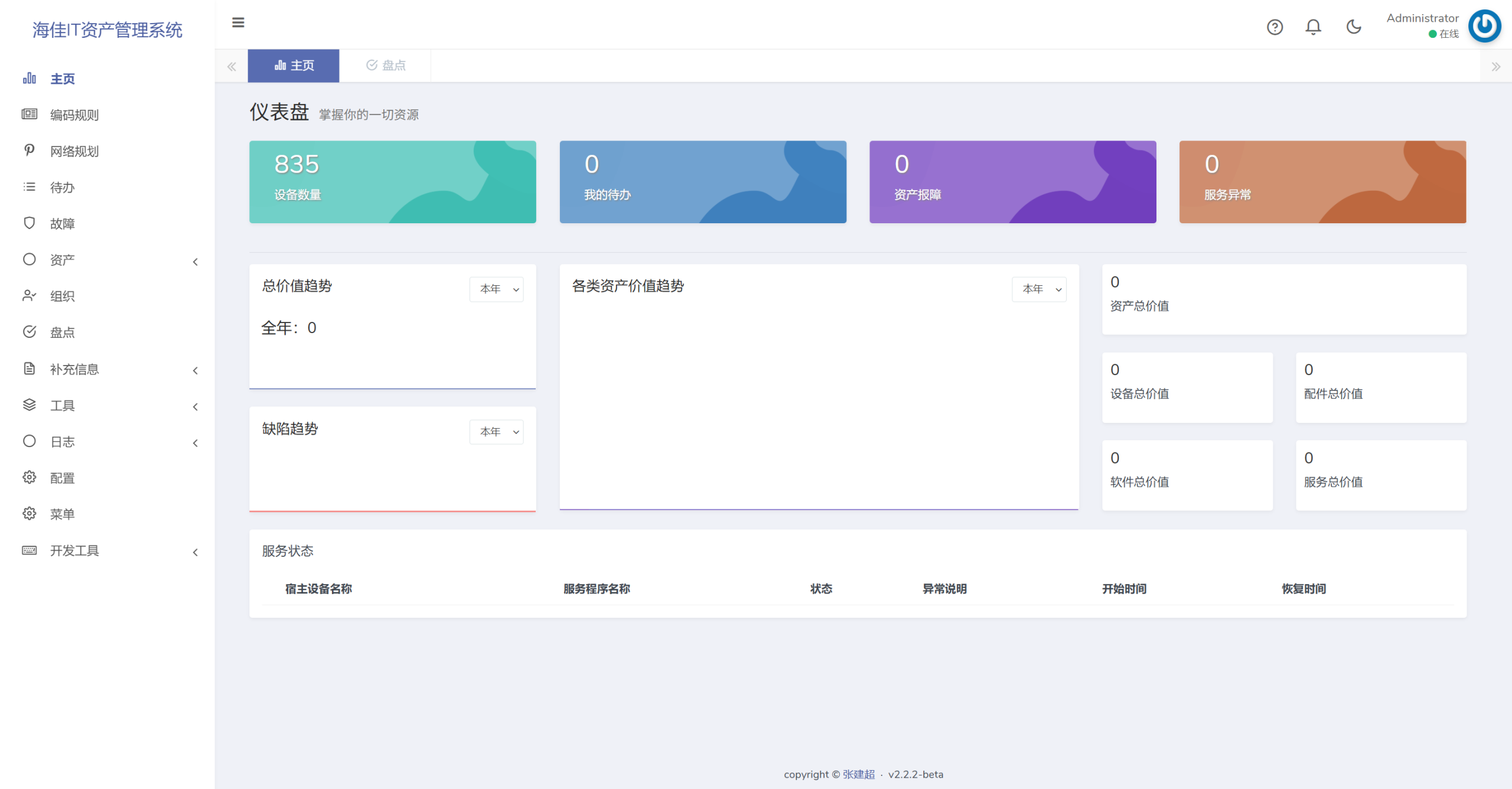1512x789 pixels.
Task: Open the notifications bell
Action: 1313,27
